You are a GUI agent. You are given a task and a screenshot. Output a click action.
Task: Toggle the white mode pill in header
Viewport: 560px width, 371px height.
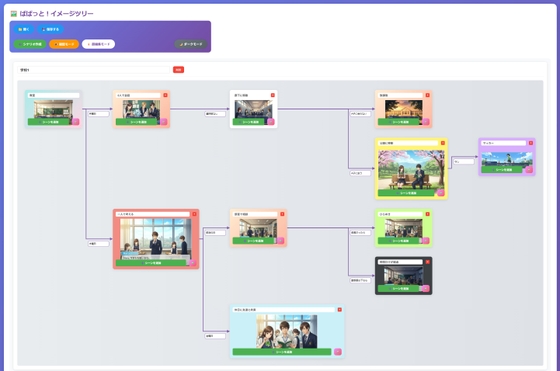tap(98, 44)
